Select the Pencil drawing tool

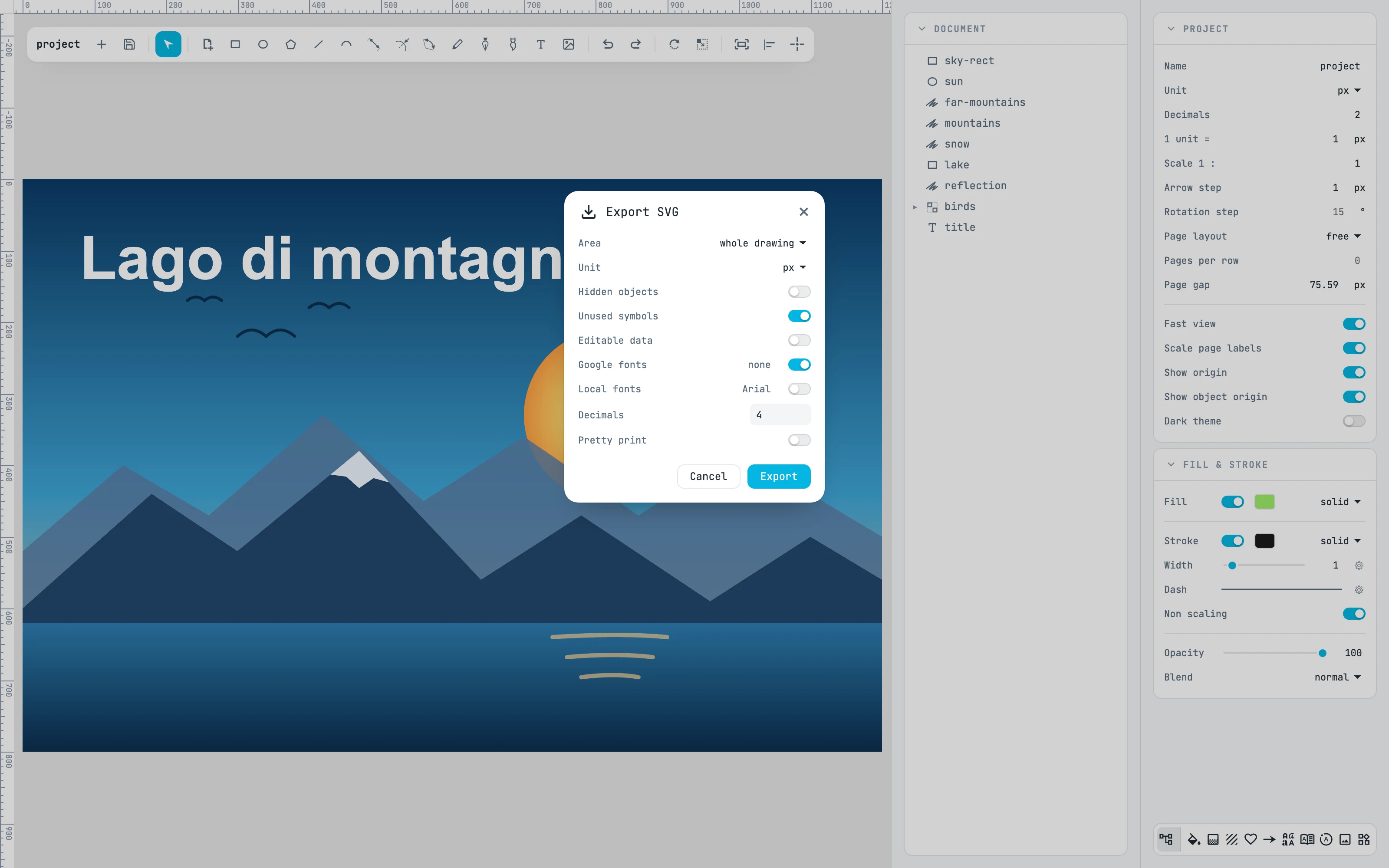(458, 44)
